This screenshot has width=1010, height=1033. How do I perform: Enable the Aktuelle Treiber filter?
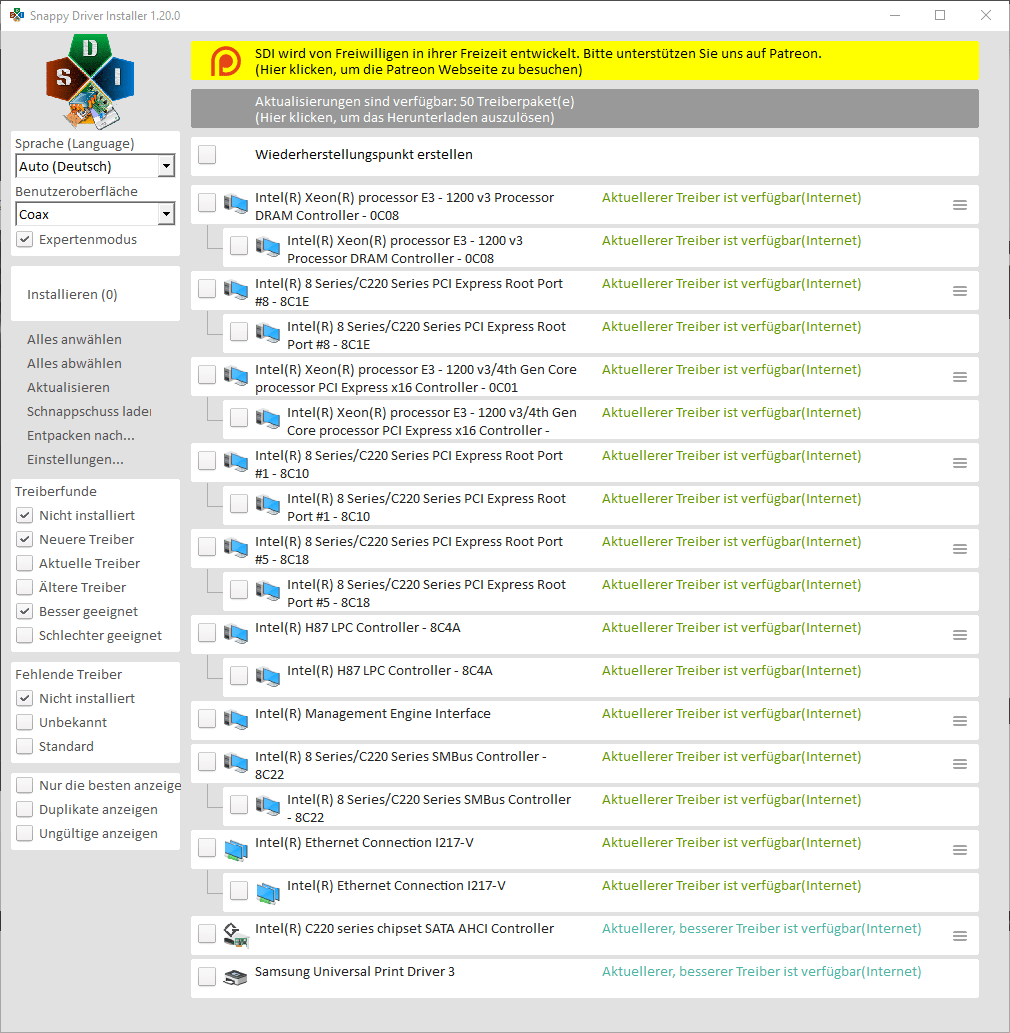pyautogui.click(x=24, y=563)
